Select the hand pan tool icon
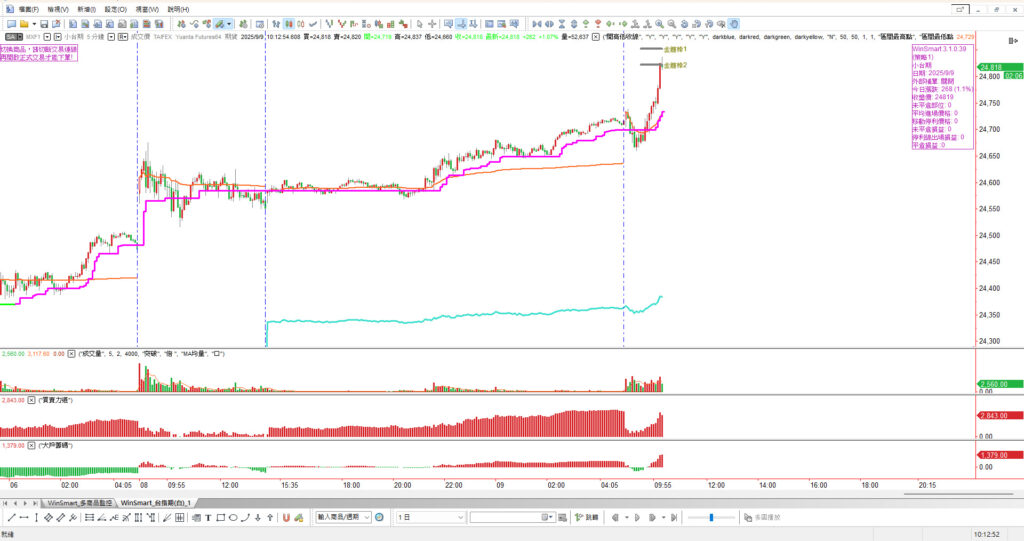The width and height of the screenshot is (1024, 541). coord(732,23)
